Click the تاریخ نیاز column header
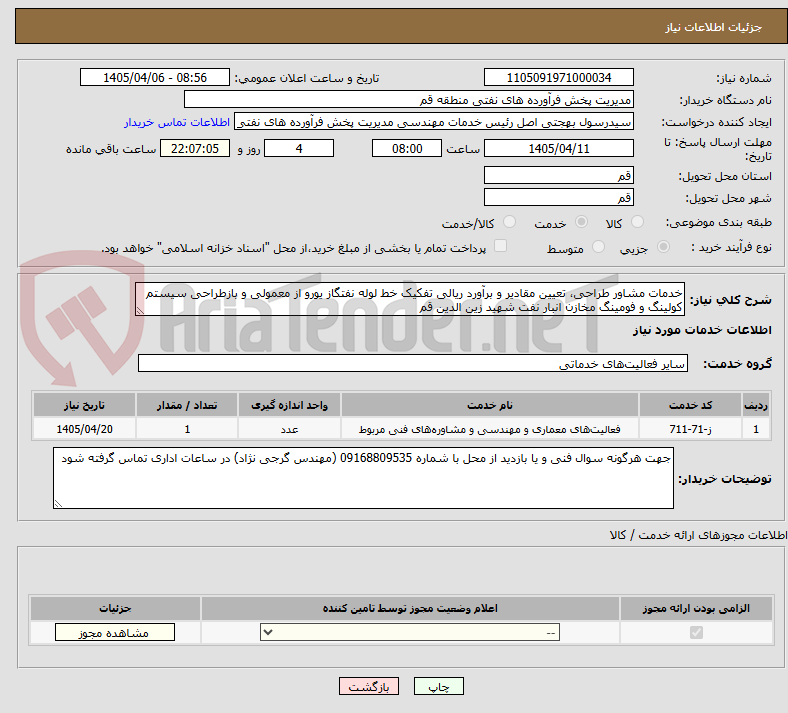Viewport: 788px width, 713px height. click(84, 405)
